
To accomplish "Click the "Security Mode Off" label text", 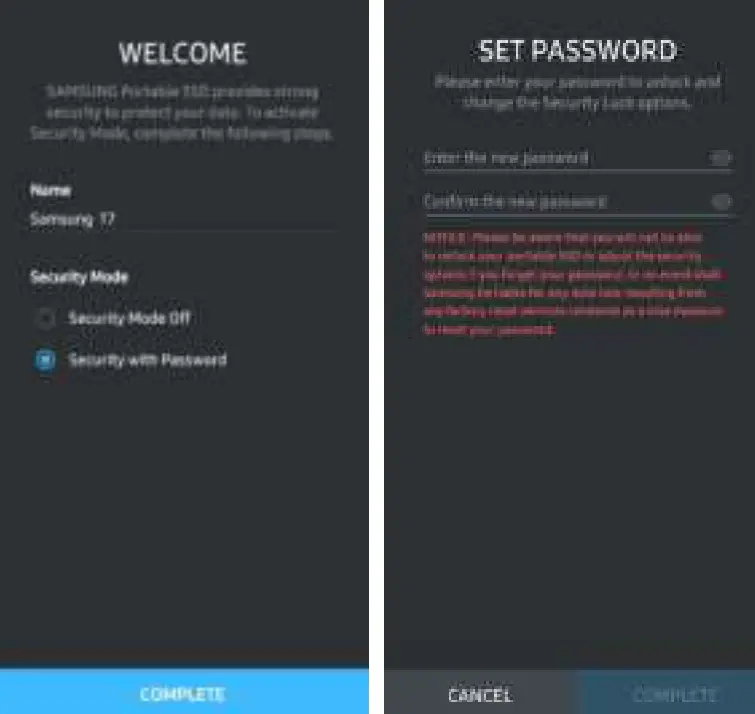I will tap(130, 318).
